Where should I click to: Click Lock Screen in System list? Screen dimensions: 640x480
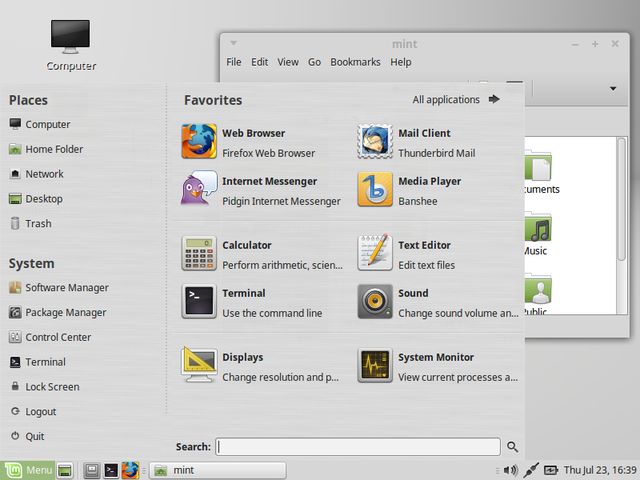click(44, 387)
